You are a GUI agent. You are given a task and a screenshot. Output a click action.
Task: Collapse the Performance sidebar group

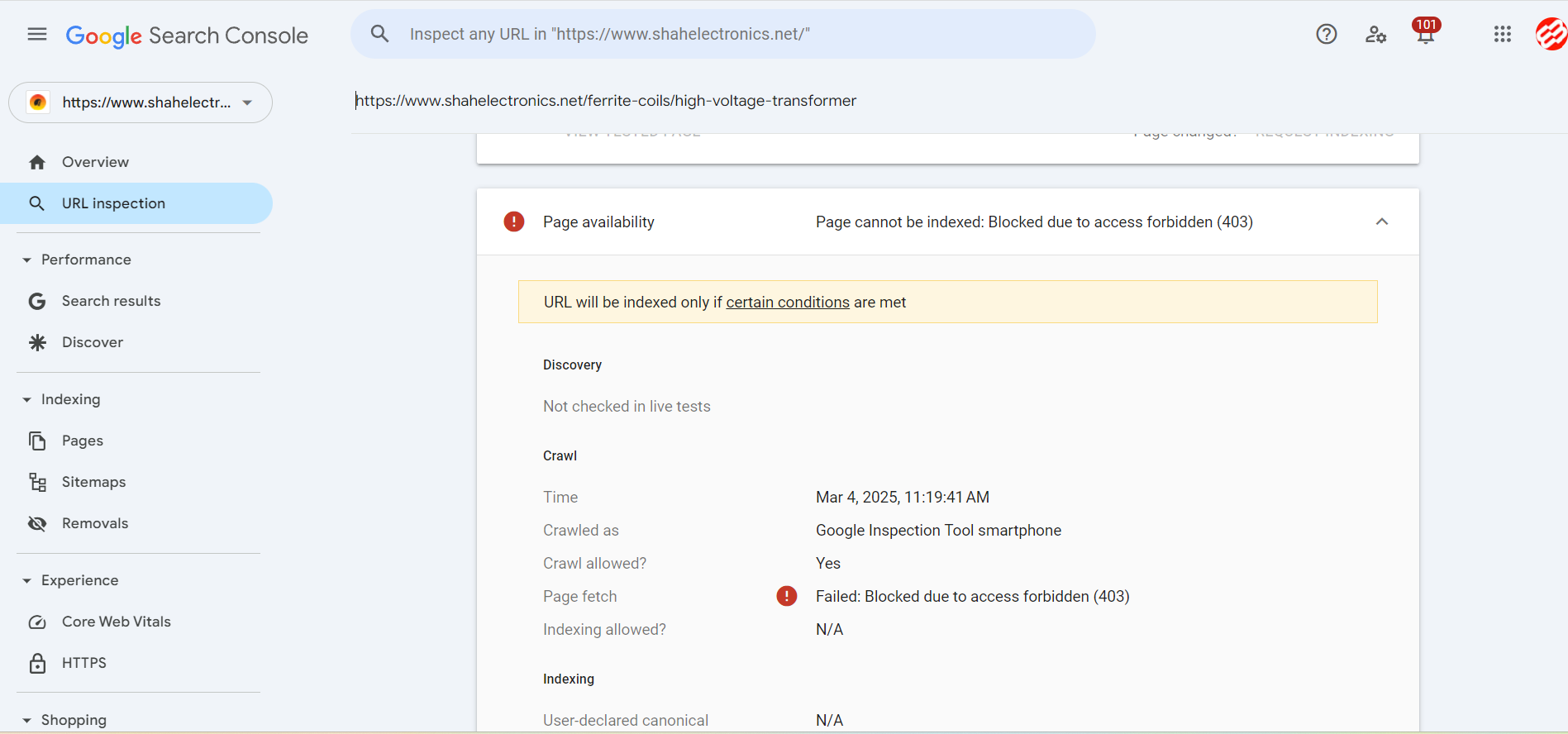point(27,260)
